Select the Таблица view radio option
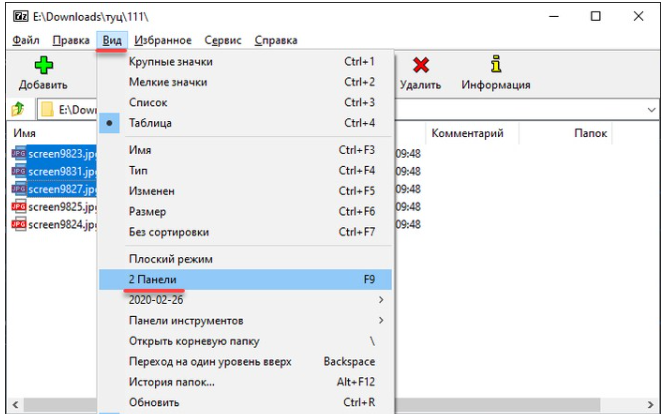662x414 pixels. tap(149, 123)
